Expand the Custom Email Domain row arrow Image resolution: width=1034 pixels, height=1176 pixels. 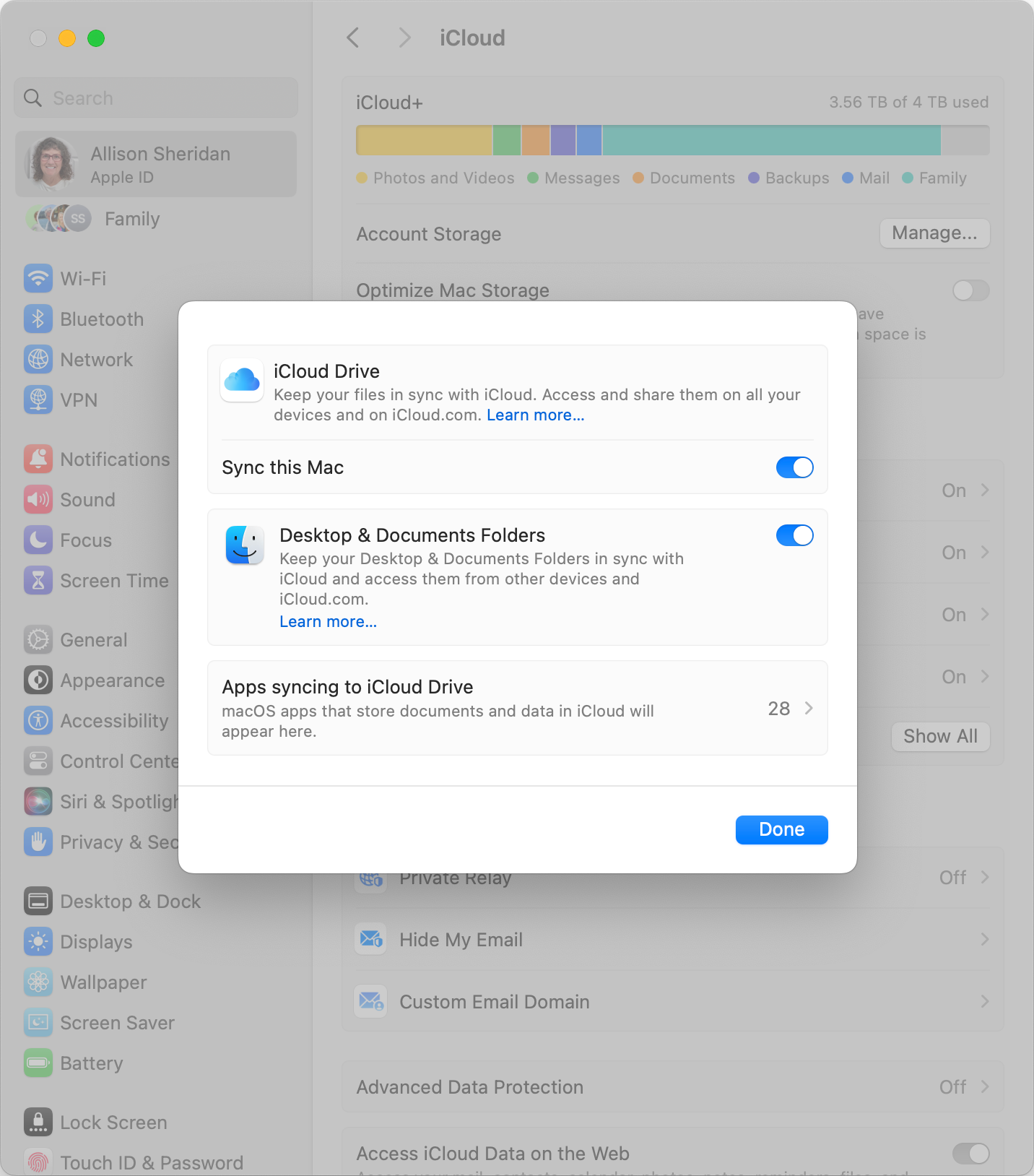(985, 1001)
